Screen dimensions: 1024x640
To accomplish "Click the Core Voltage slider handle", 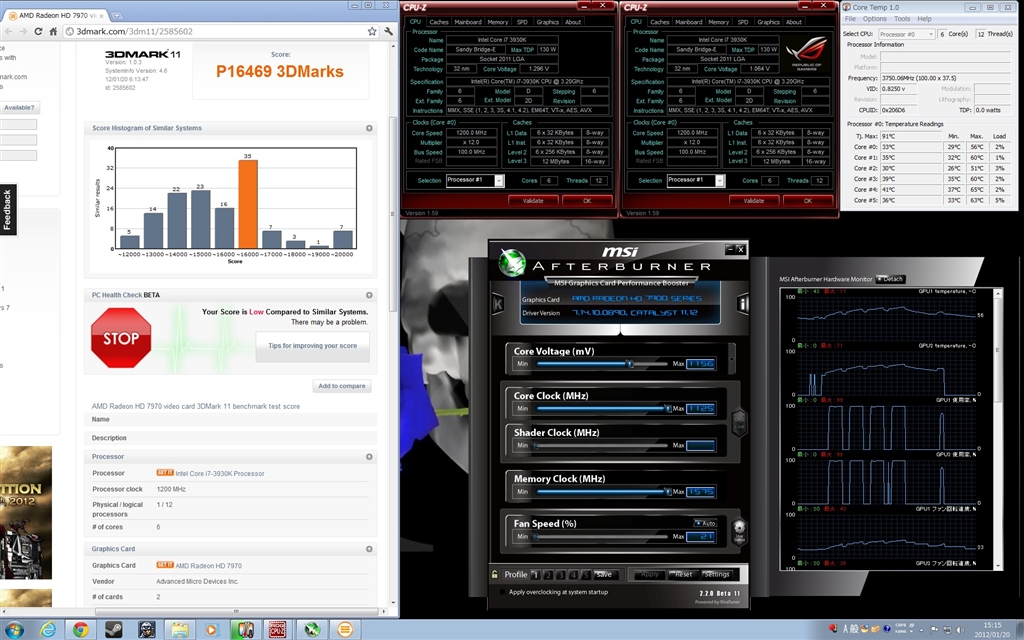I will [630, 364].
